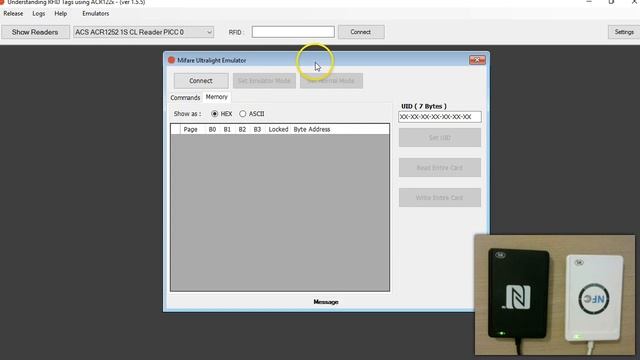The height and width of the screenshot is (360, 640).
Task: Click the Set Normal Mode button
Action: (x=331, y=81)
